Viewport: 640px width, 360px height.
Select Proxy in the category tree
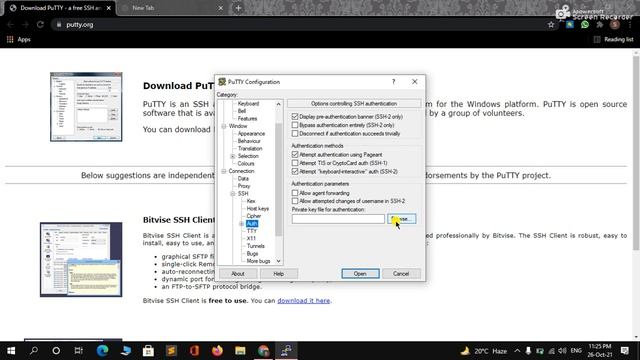click(x=244, y=186)
